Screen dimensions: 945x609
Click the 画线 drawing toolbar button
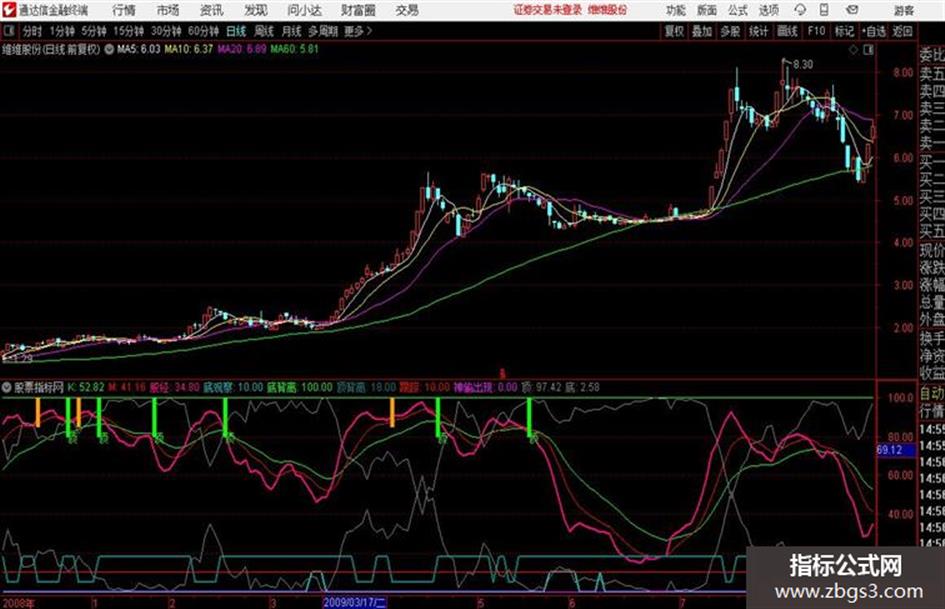tap(788, 31)
